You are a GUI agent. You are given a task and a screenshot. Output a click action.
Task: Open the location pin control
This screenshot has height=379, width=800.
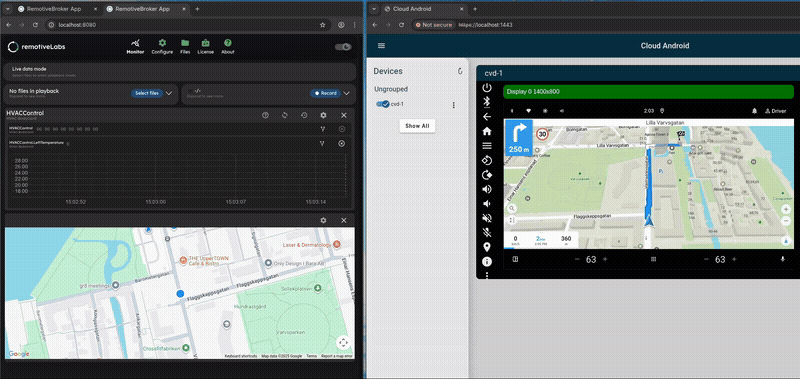tap(487, 247)
